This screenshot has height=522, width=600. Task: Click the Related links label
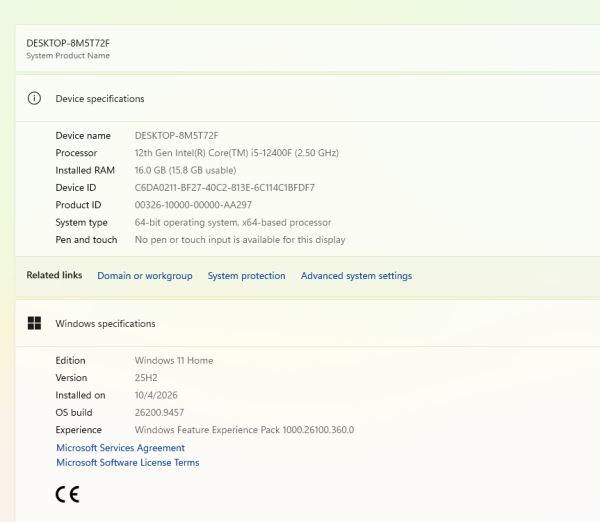click(x=54, y=275)
